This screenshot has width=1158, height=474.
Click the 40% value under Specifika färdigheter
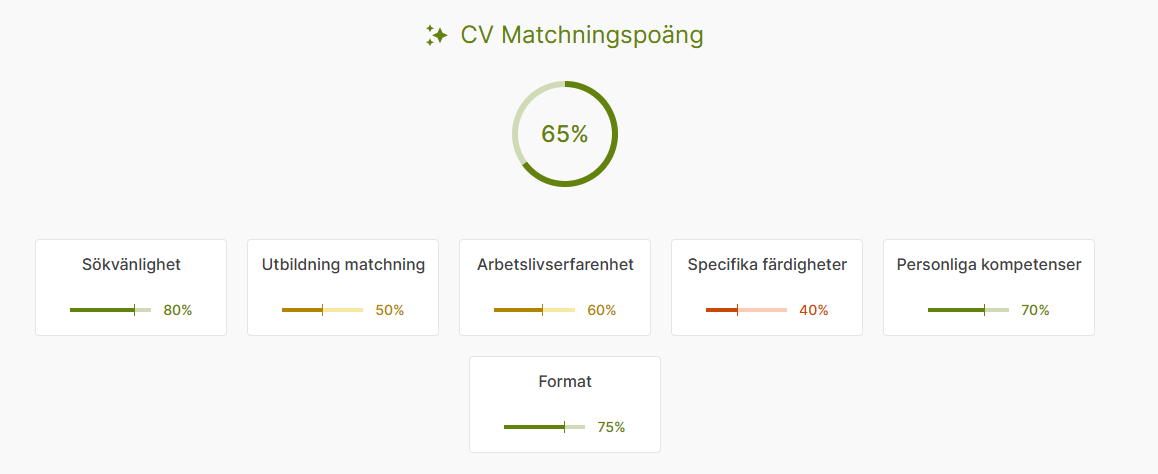(814, 310)
